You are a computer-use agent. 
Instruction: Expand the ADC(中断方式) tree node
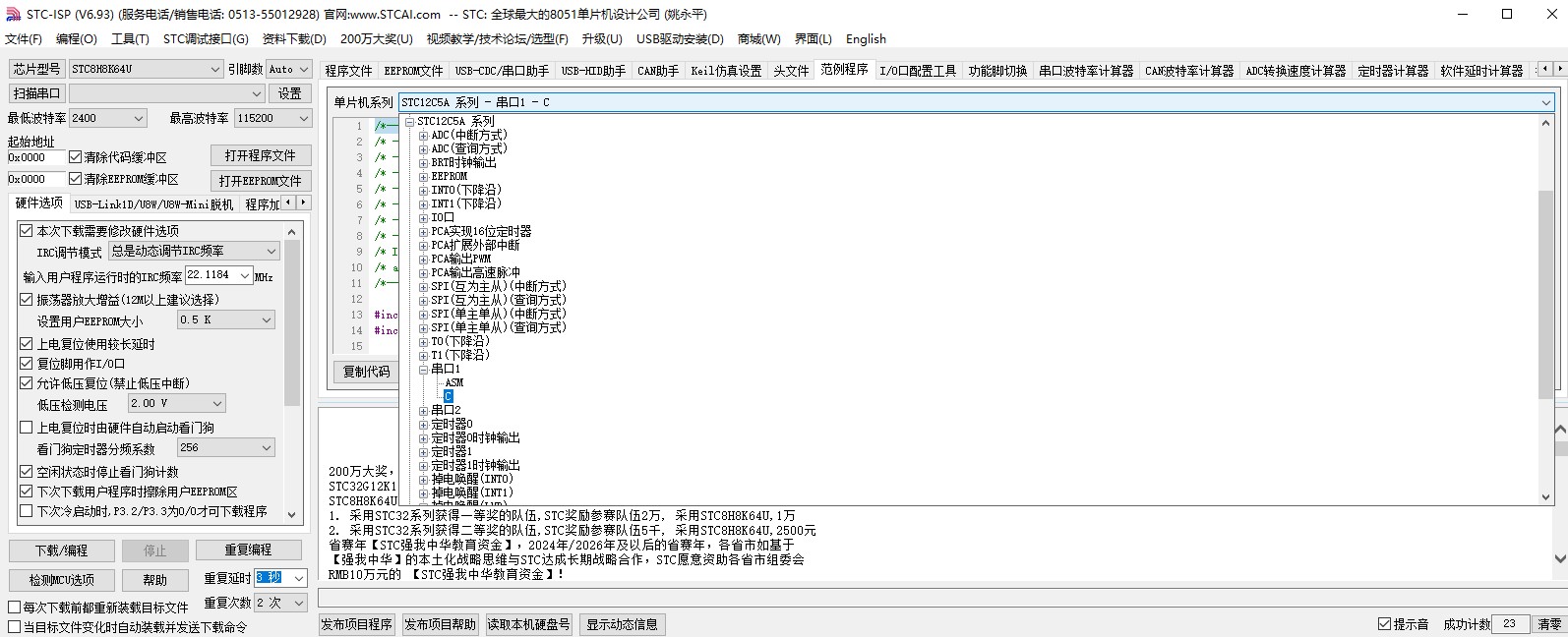click(x=423, y=136)
